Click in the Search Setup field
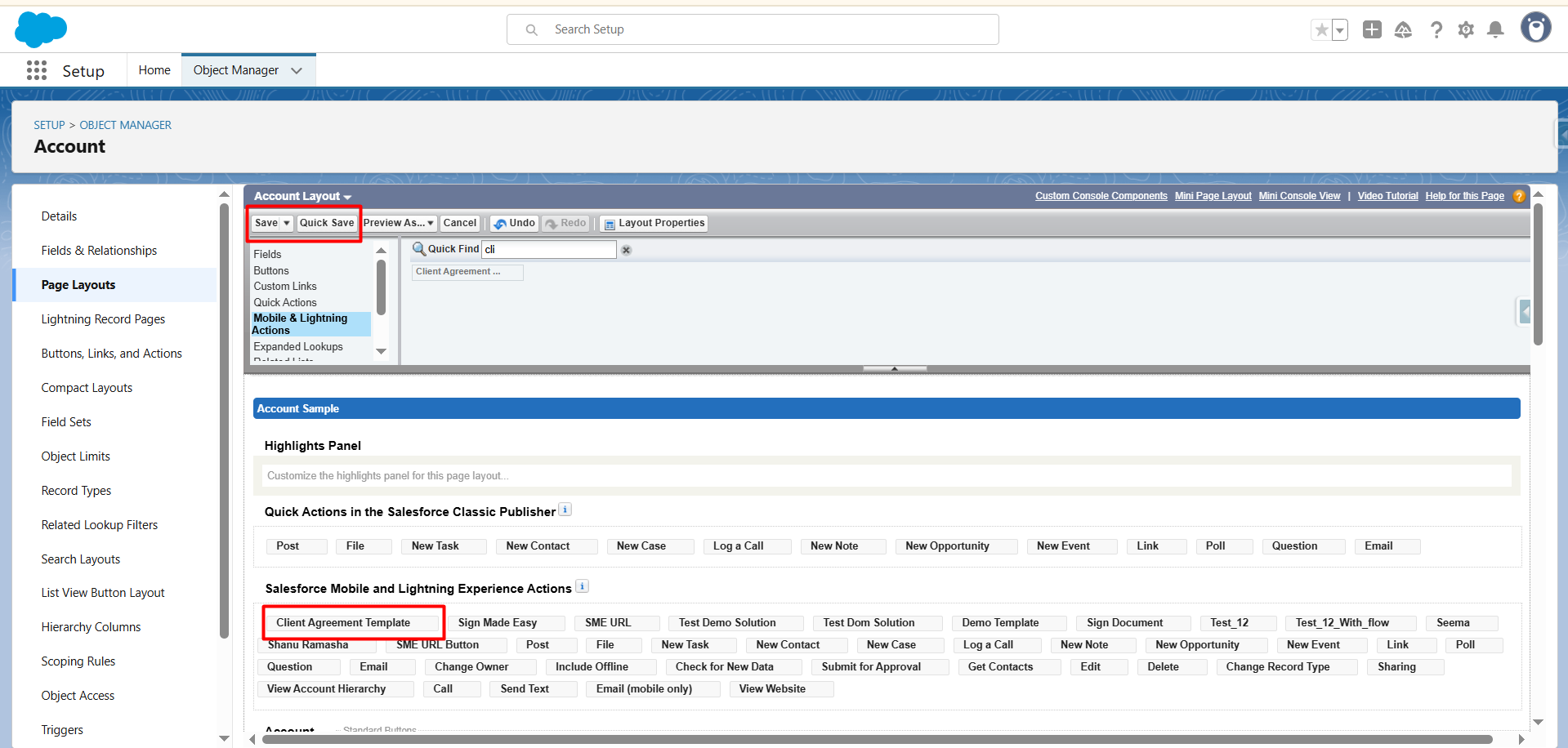Viewport: 1568px width, 748px height. point(752,29)
